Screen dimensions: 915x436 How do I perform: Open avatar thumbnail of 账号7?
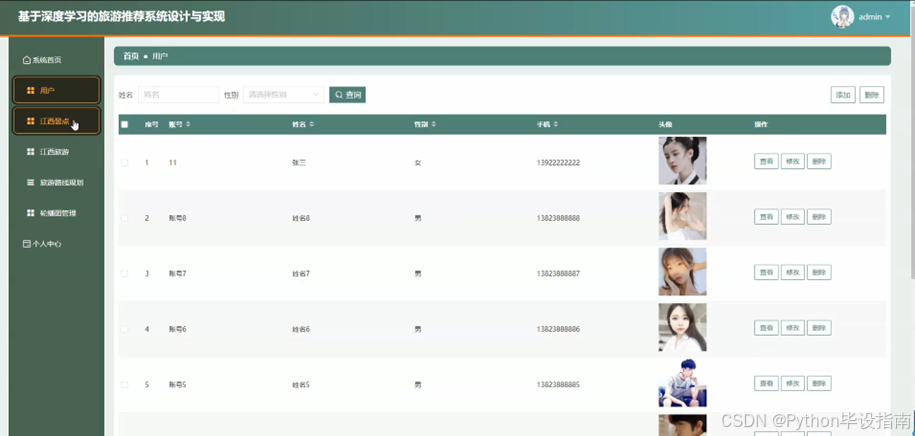(x=682, y=271)
